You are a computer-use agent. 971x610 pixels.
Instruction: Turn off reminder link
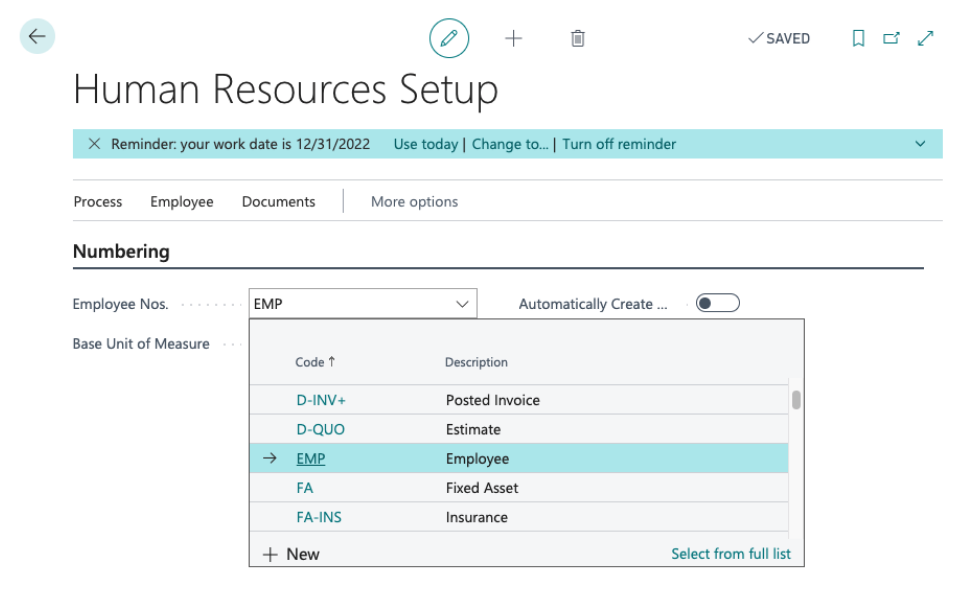[x=619, y=144]
